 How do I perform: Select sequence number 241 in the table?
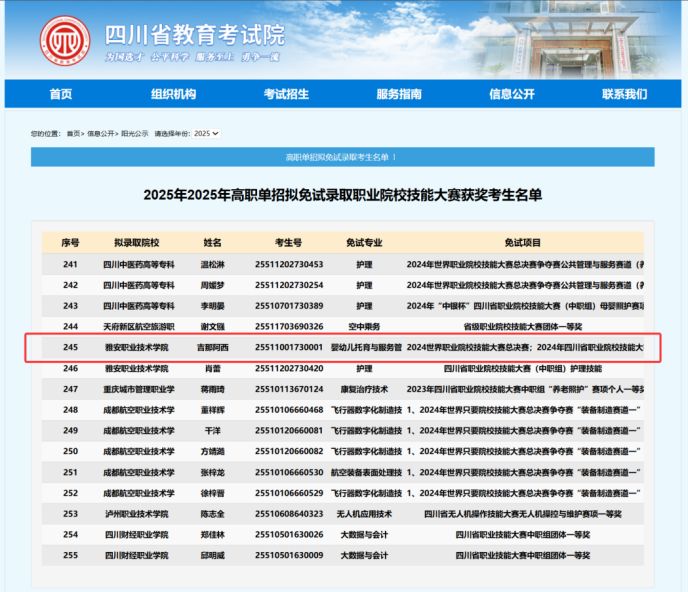[70, 264]
